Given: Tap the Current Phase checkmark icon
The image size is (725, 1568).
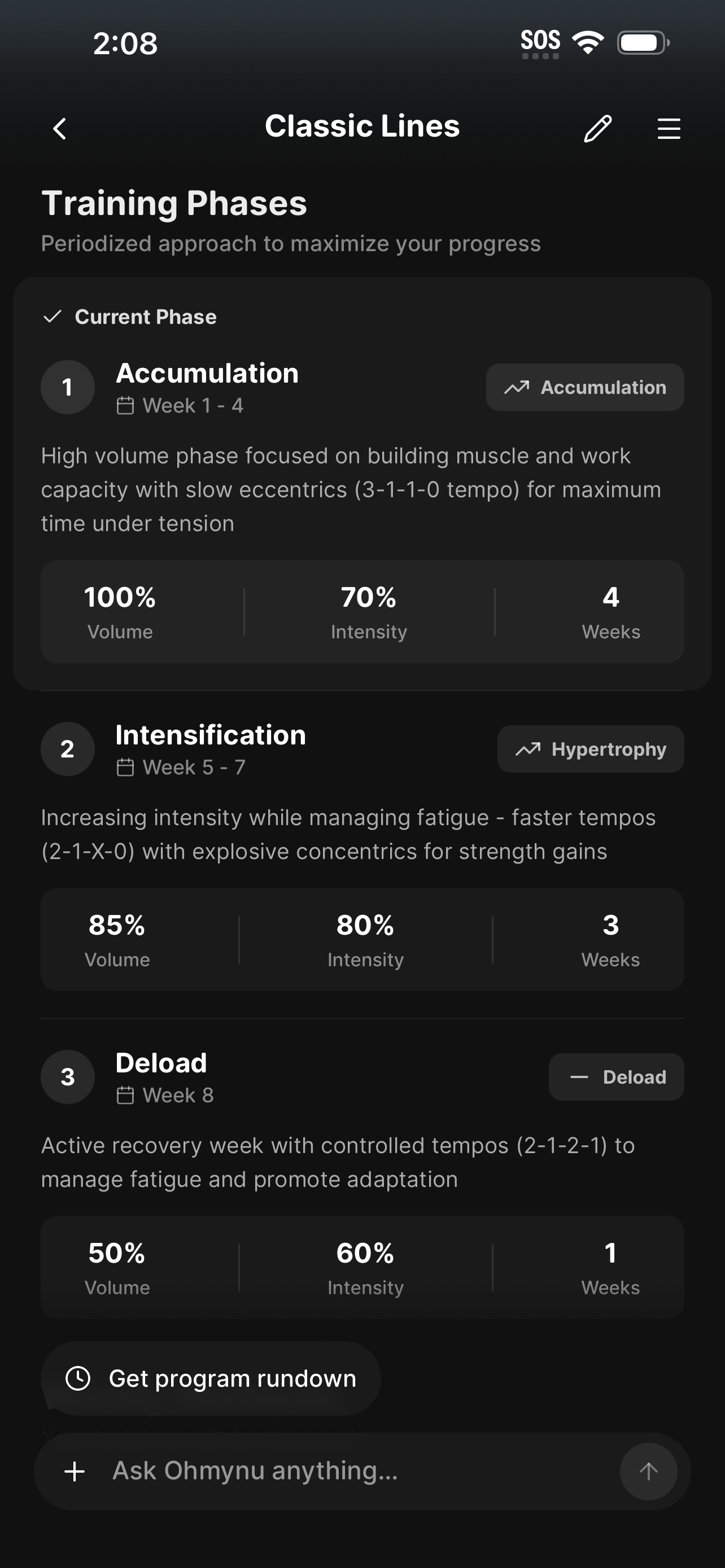Looking at the screenshot, I should tap(53, 317).
